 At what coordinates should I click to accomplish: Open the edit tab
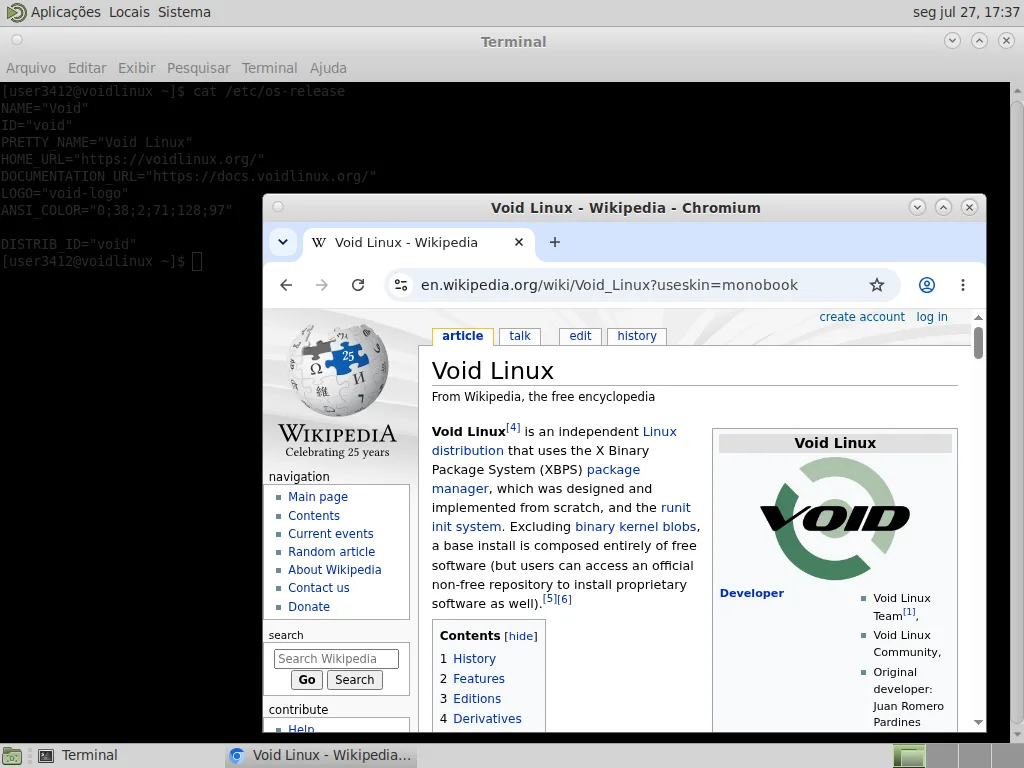pyautogui.click(x=580, y=336)
